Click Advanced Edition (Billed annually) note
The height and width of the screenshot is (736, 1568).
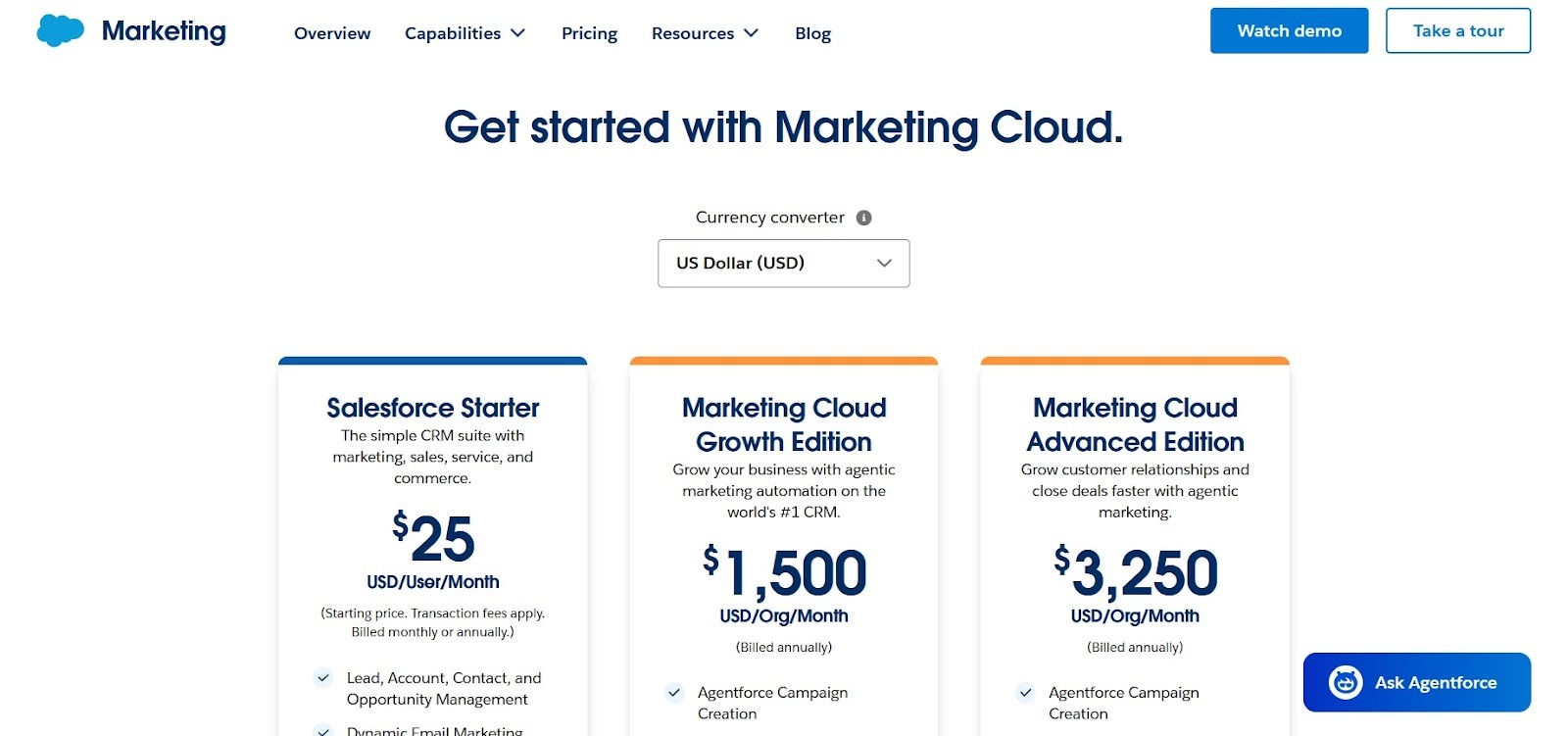point(1135,647)
